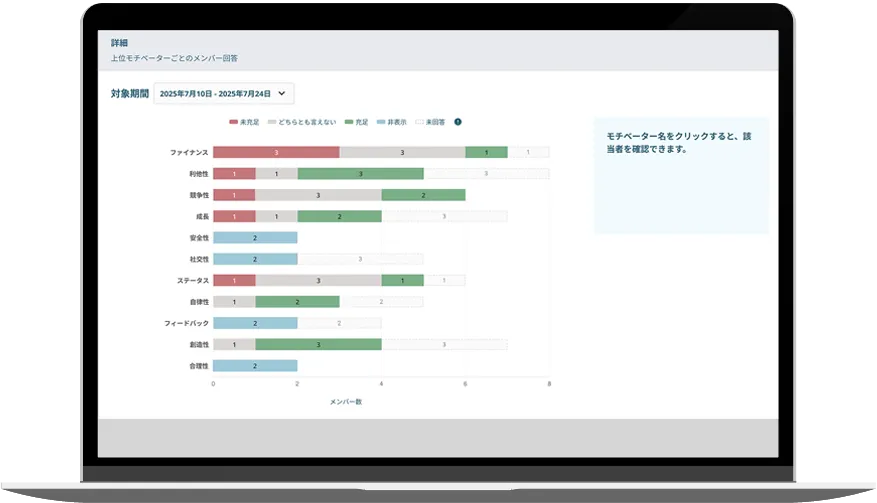877x503 pixels.
Task: Select the gray bar in ファイナンス row
Action: (x=402, y=152)
